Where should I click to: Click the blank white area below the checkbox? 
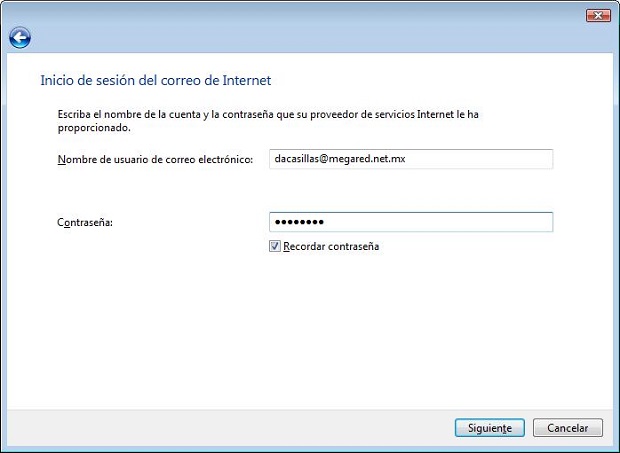point(308,328)
